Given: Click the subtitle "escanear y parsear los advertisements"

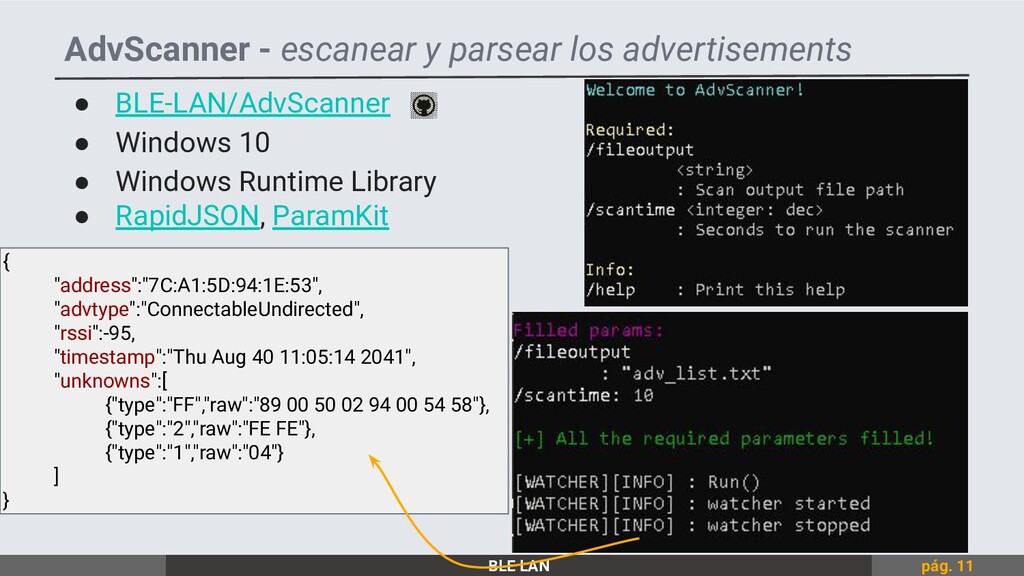Looking at the screenshot, I should (x=566, y=50).
